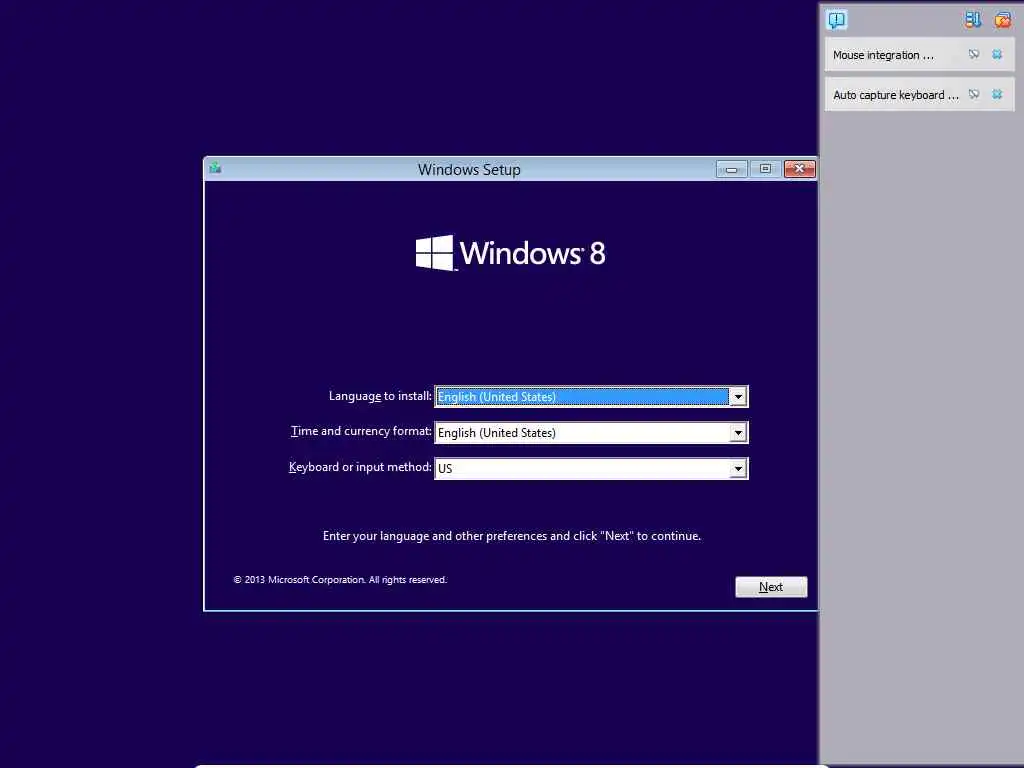
Task: Click the Auto capture keyboard notification text
Action: coord(896,95)
